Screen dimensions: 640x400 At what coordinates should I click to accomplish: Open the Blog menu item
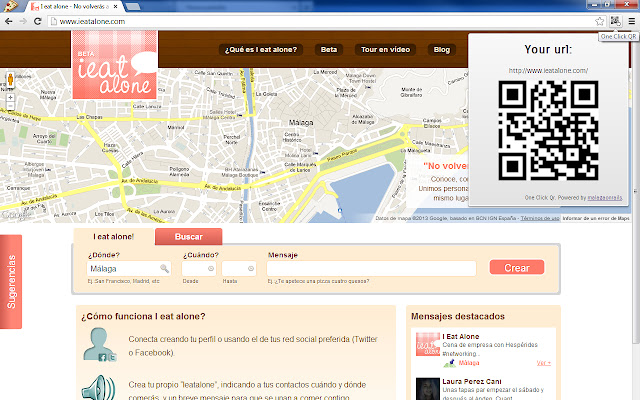(x=442, y=49)
